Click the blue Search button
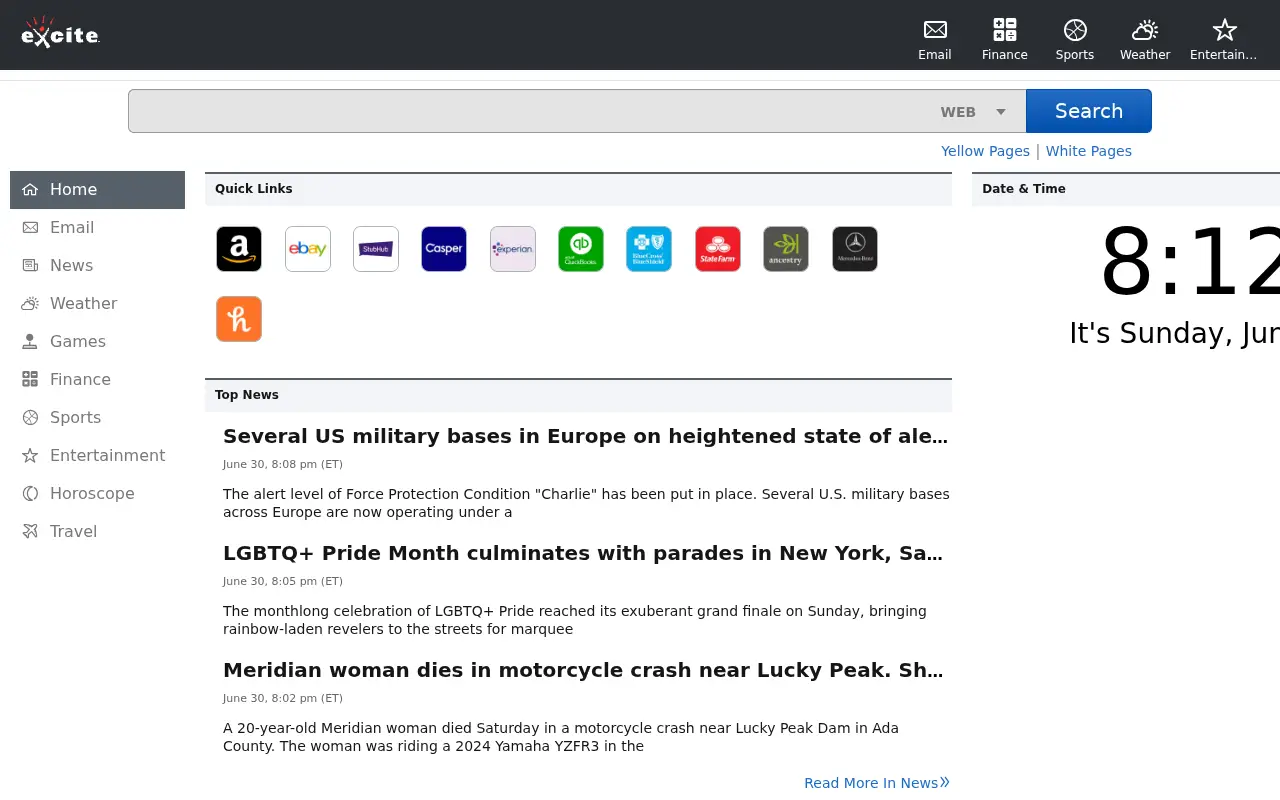 click(x=1089, y=111)
